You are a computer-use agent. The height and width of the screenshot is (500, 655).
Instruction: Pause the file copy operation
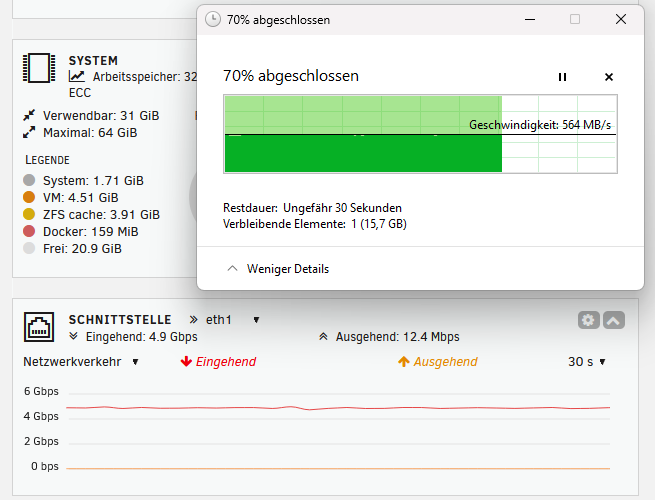point(562,77)
